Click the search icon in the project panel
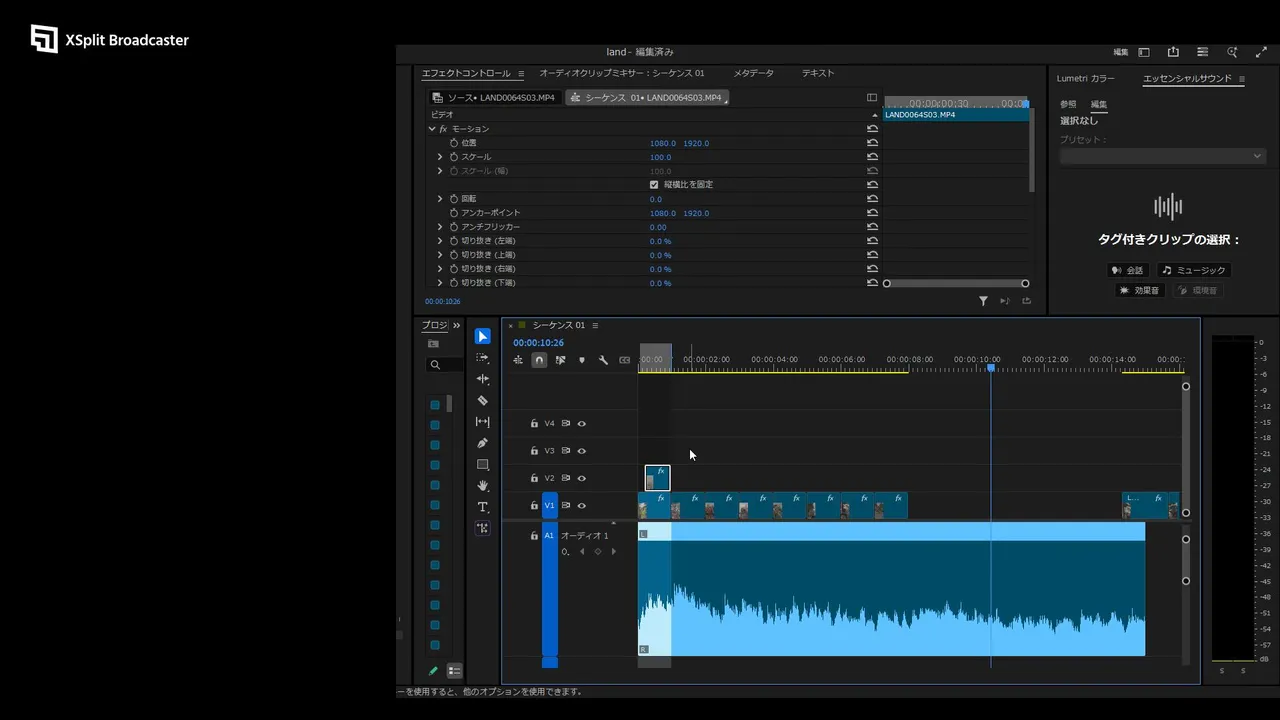 (435, 365)
